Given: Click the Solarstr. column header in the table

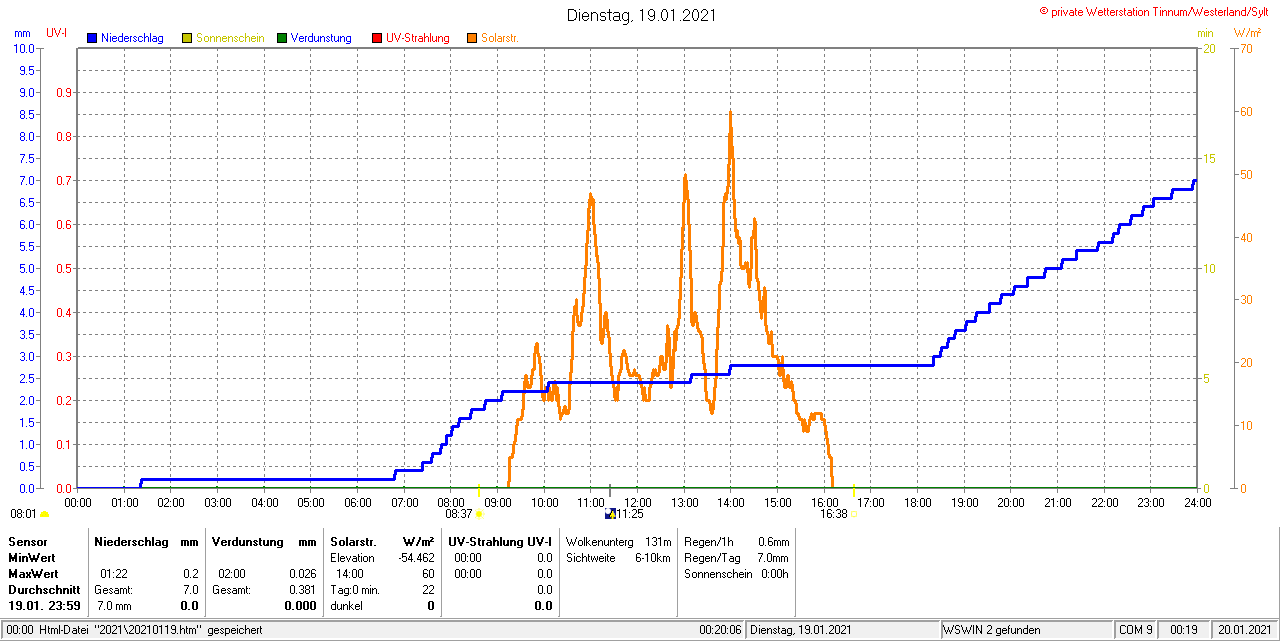Looking at the screenshot, I should pyautogui.click(x=352, y=541).
